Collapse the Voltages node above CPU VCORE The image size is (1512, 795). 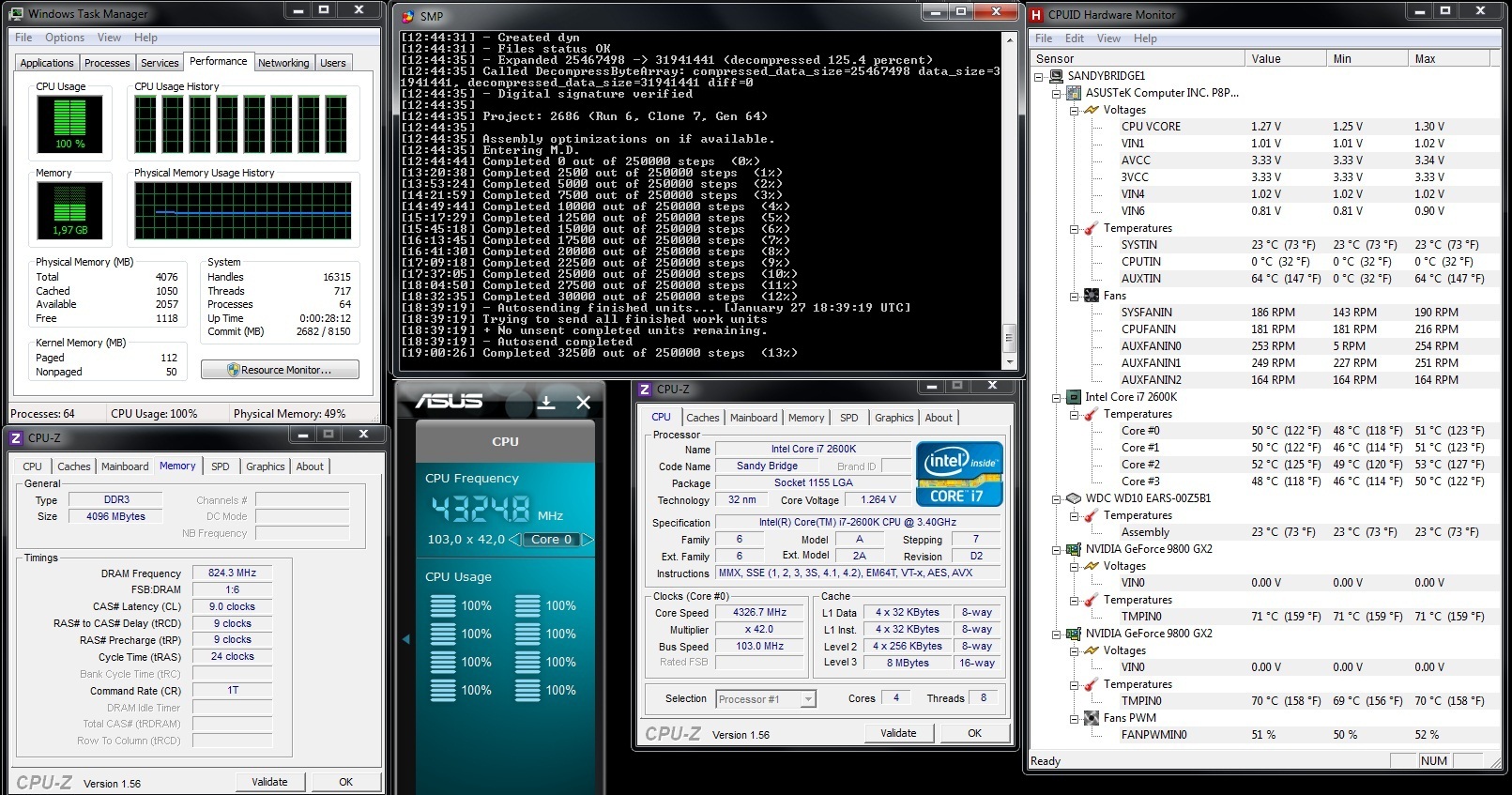[1074, 111]
